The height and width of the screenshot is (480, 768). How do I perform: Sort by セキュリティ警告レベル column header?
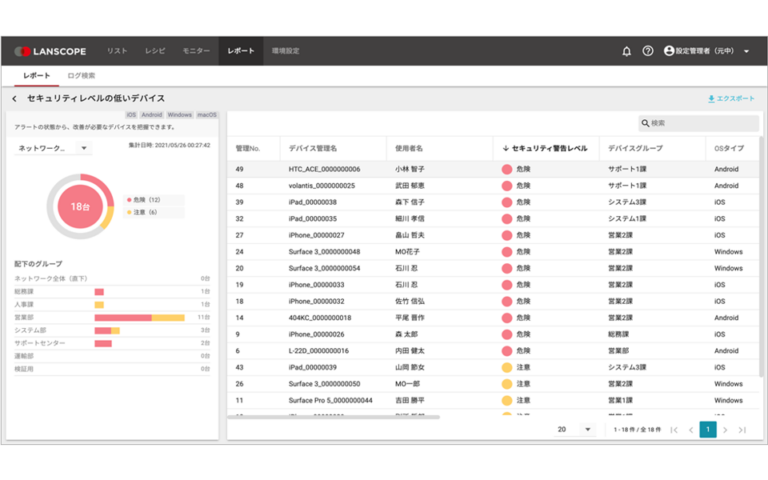tap(544, 148)
